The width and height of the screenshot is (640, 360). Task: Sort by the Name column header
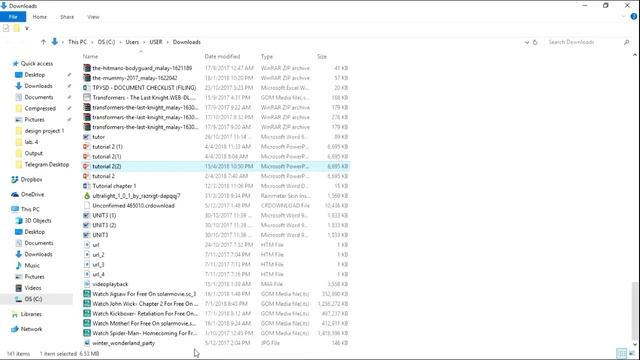(x=90, y=56)
